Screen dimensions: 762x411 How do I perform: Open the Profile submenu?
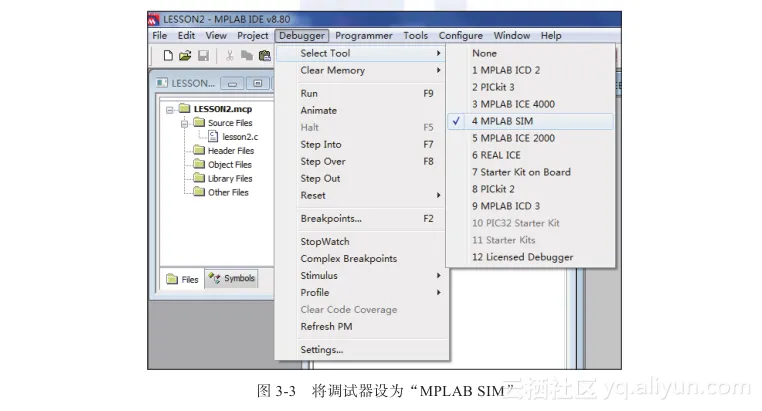(x=362, y=292)
